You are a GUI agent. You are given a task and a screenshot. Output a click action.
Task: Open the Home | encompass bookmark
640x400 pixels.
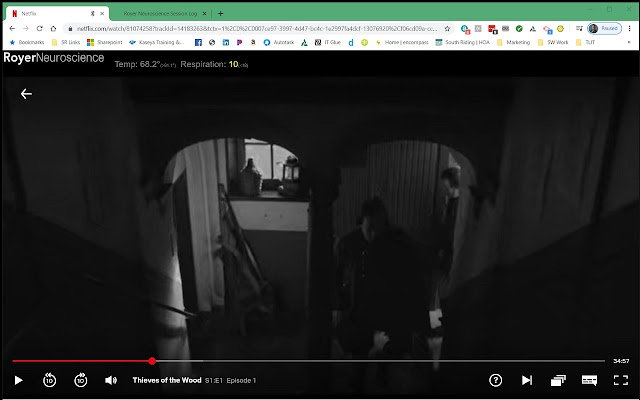(402, 42)
